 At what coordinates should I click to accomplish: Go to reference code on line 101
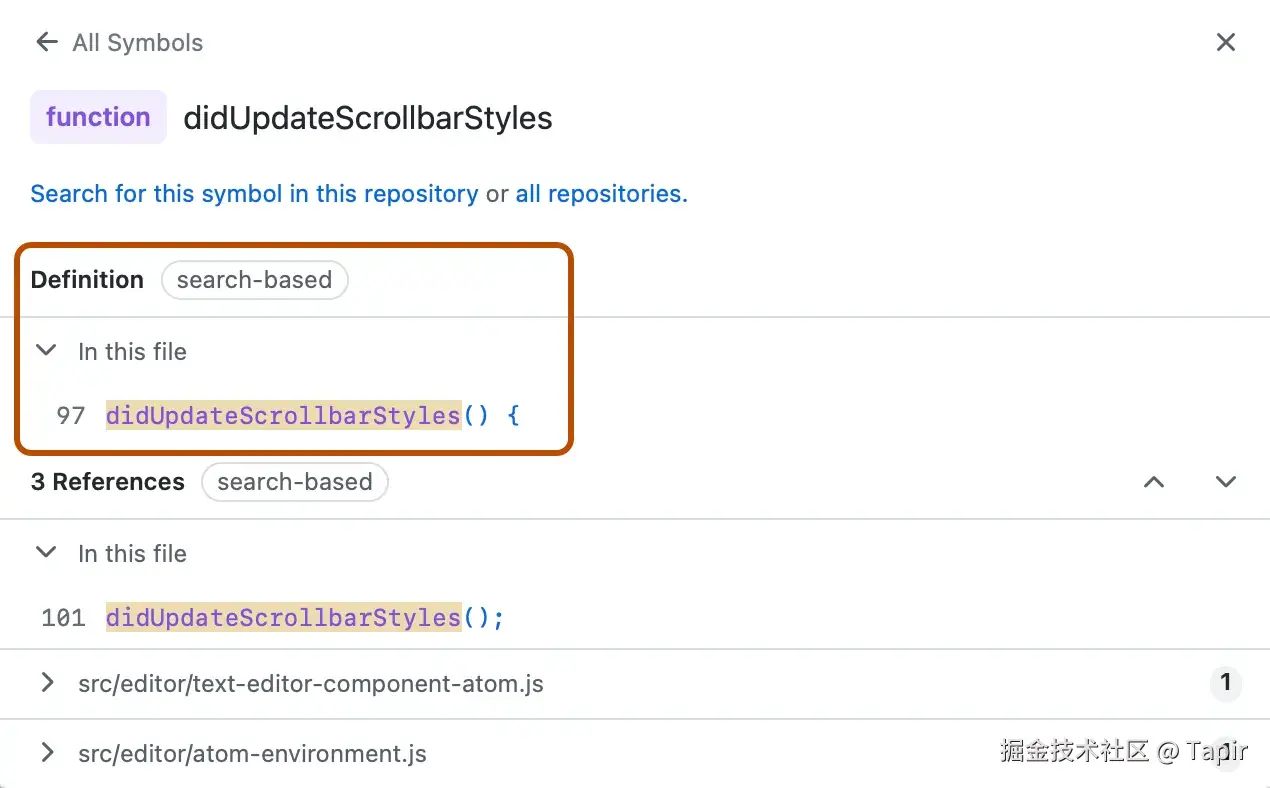[x=304, y=617]
